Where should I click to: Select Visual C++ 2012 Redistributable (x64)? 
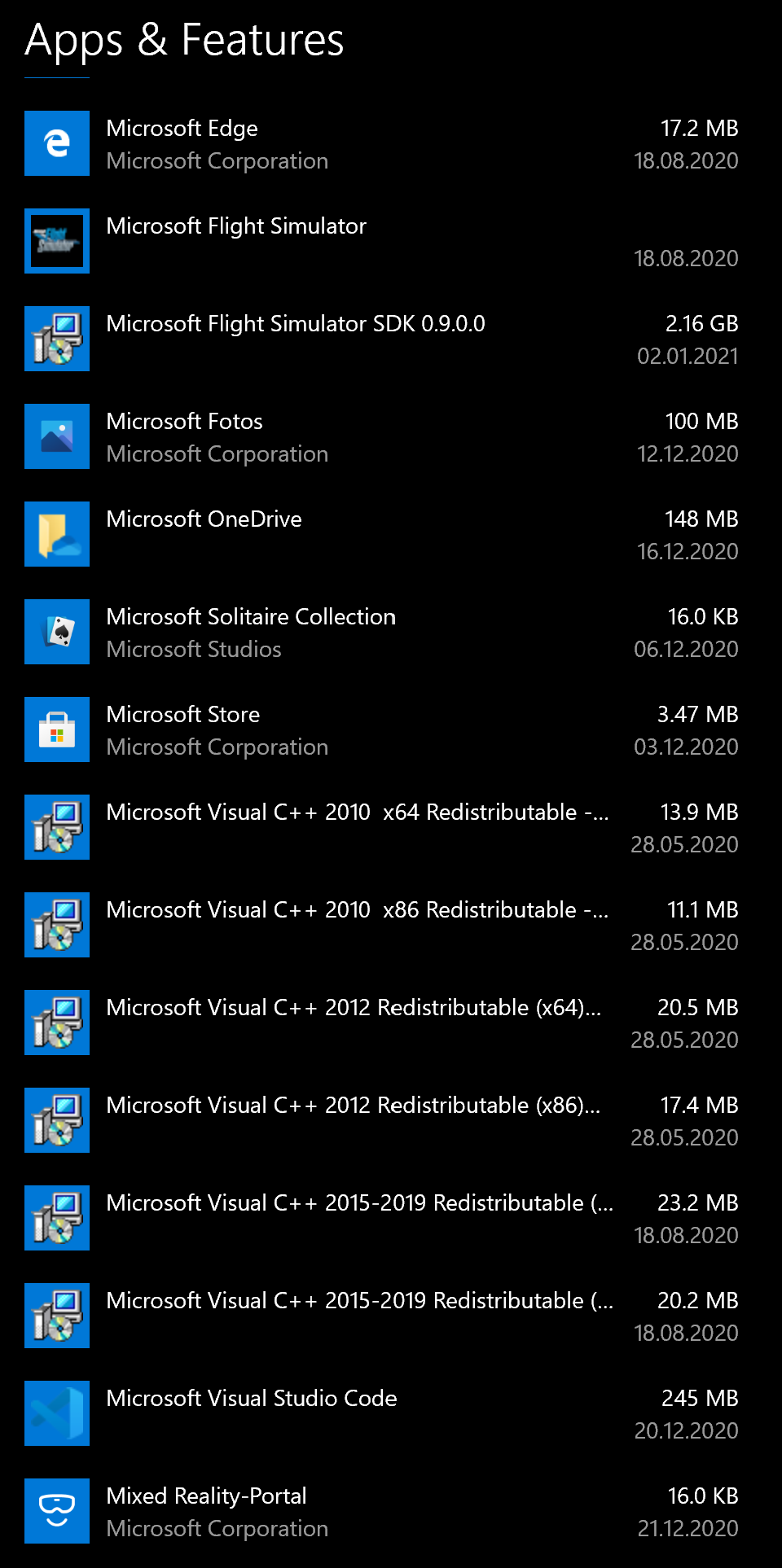pos(354,1008)
